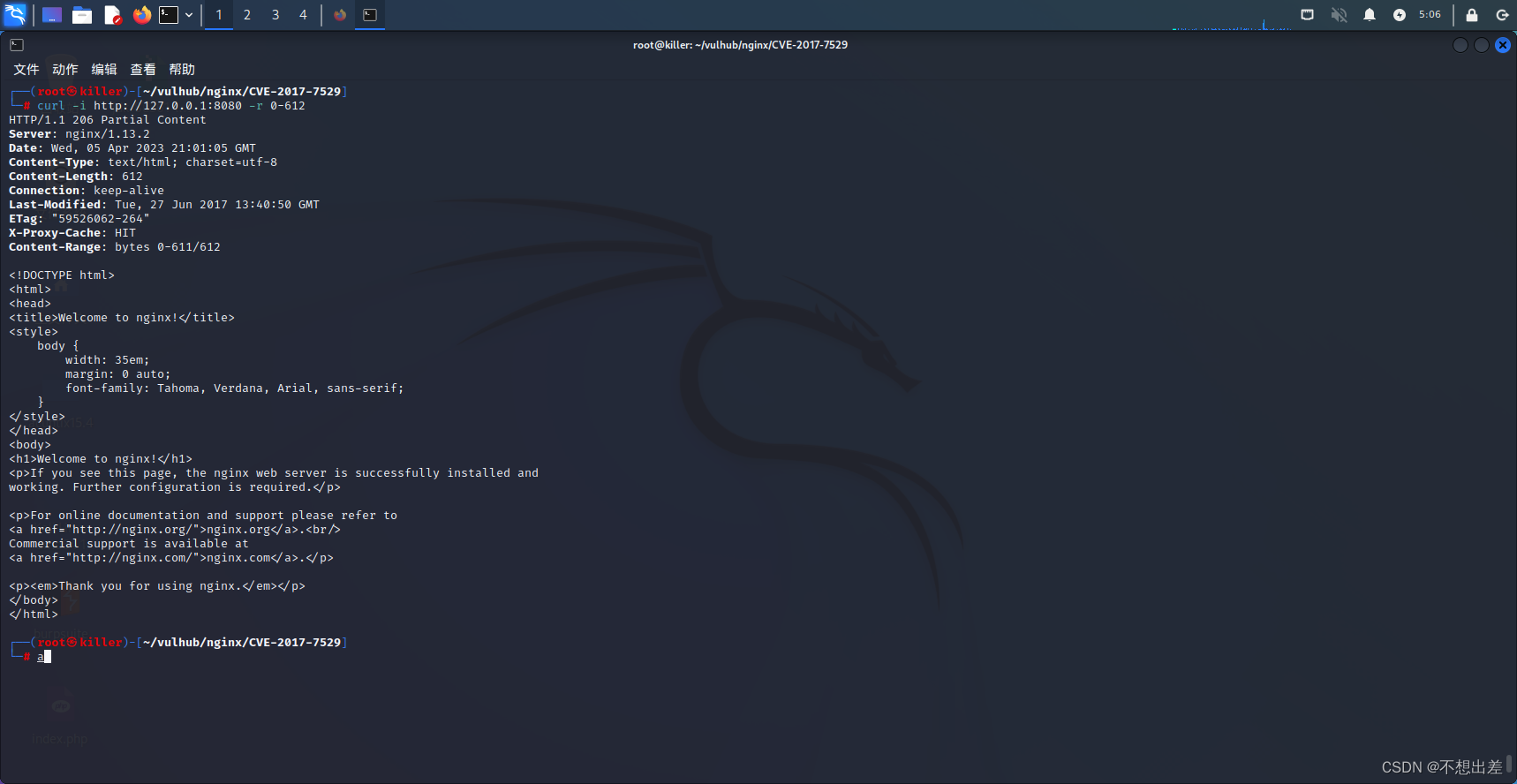Open the 编辑 (Edit) menu
The image size is (1517, 784).
click(104, 70)
